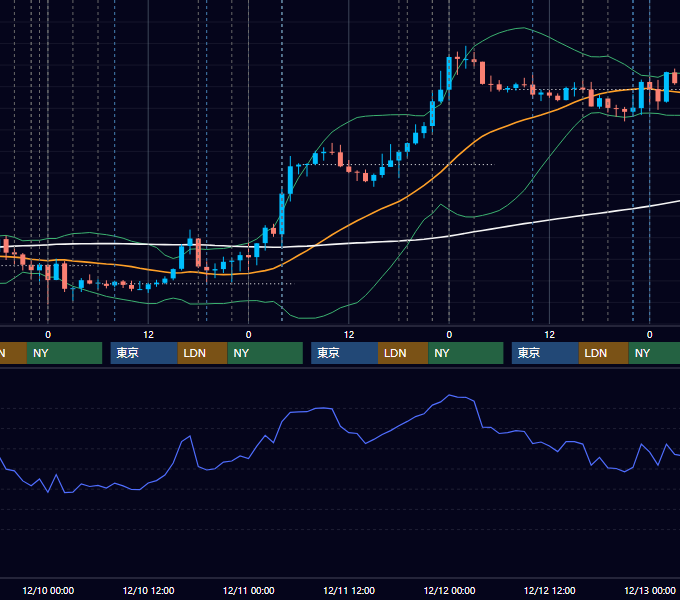Click the 12/11 12:00 date label
Screen dimensions: 680x600
pyautogui.click(x=349, y=590)
